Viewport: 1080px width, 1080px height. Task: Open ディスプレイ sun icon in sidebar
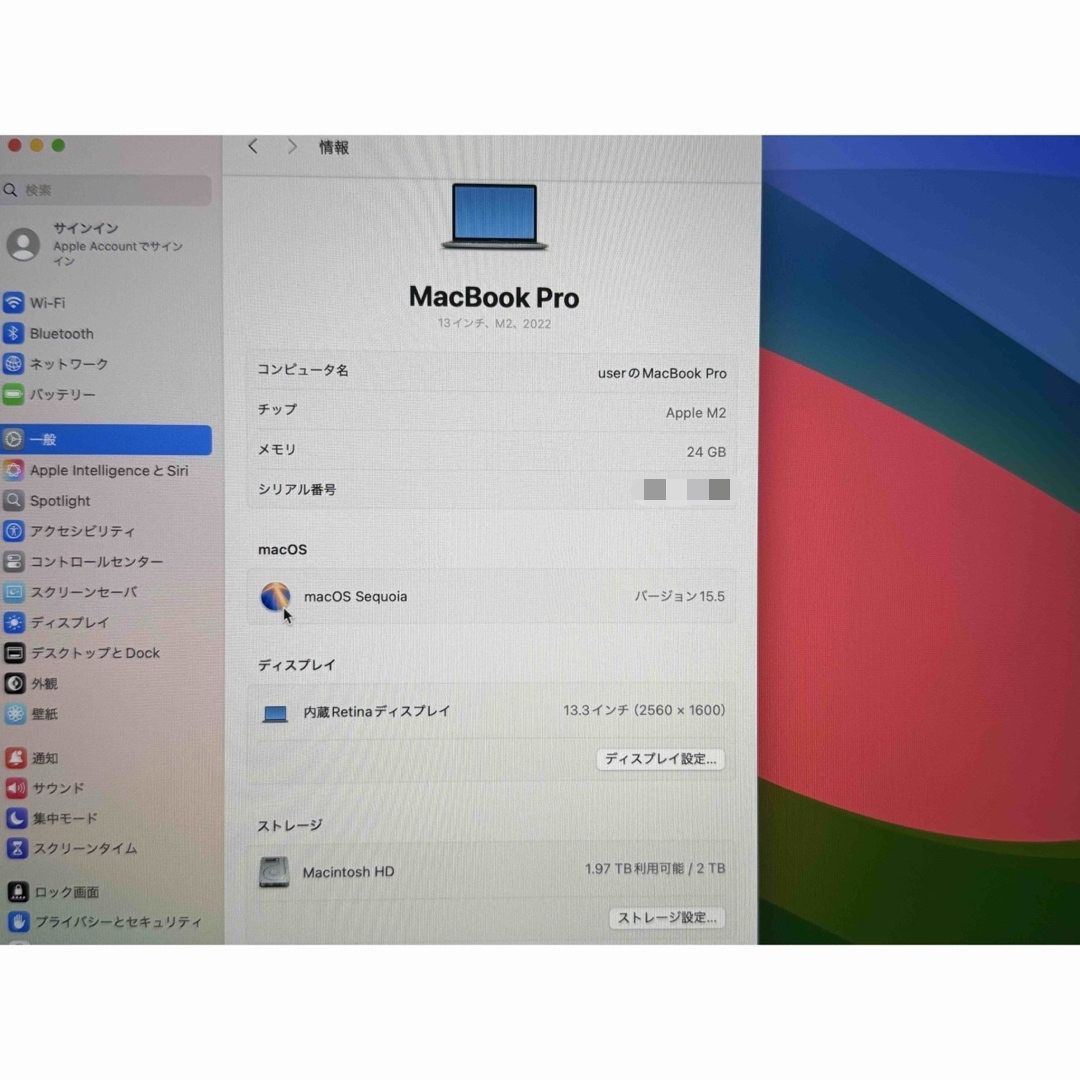pos(14,623)
